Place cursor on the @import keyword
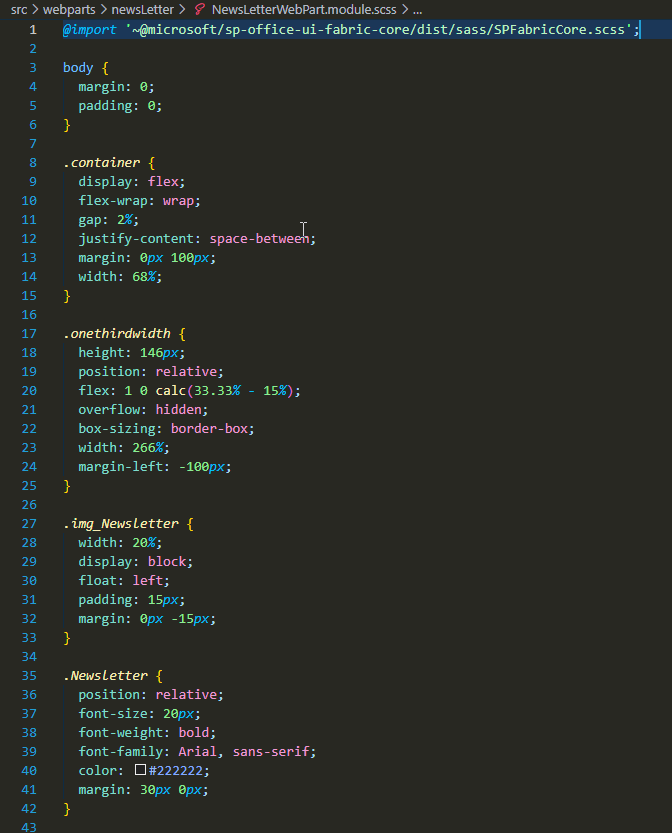Viewport: 672px width, 833px height. tap(89, 30)
